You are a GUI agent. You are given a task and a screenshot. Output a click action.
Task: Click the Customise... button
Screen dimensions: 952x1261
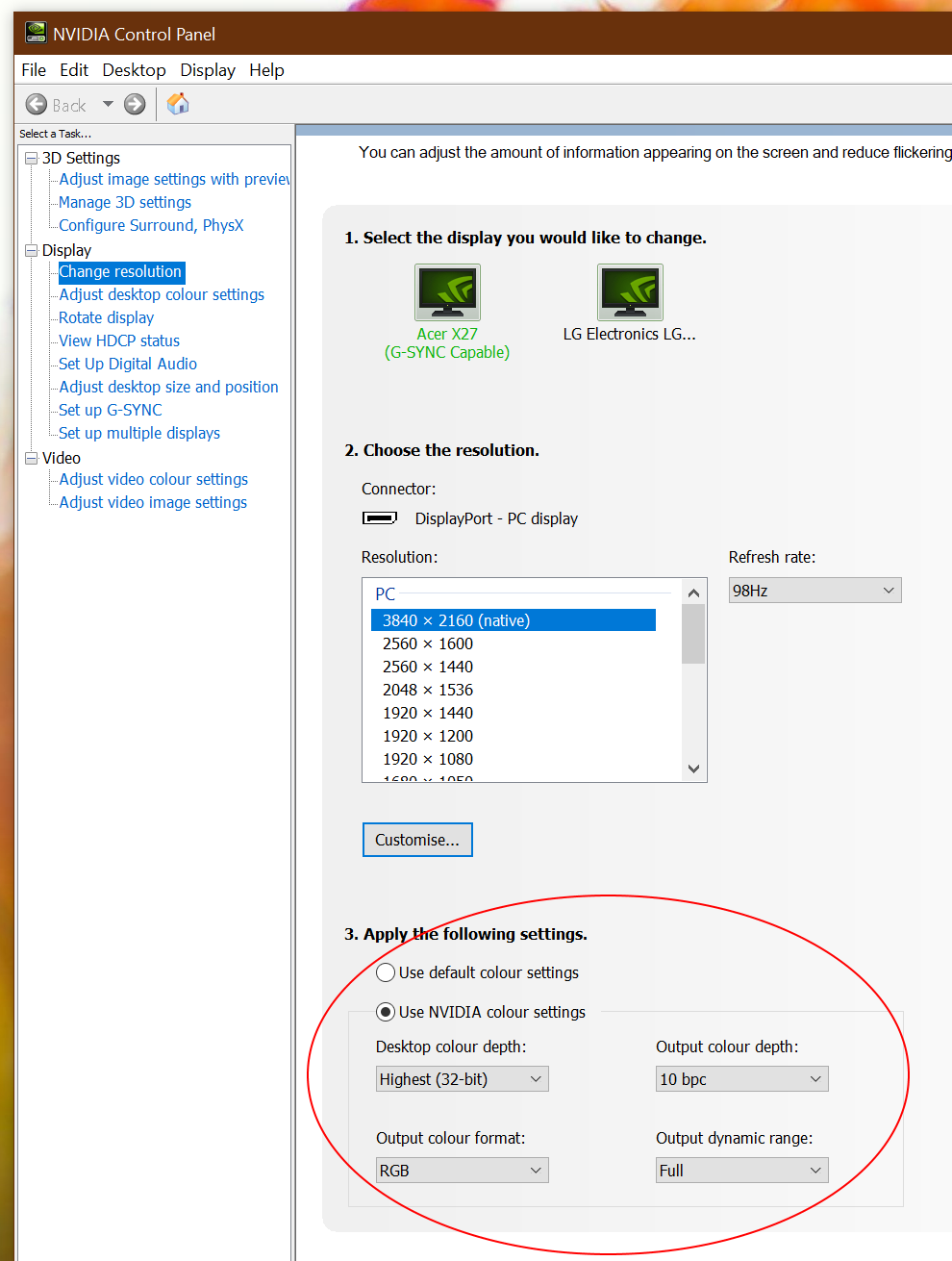417,840
